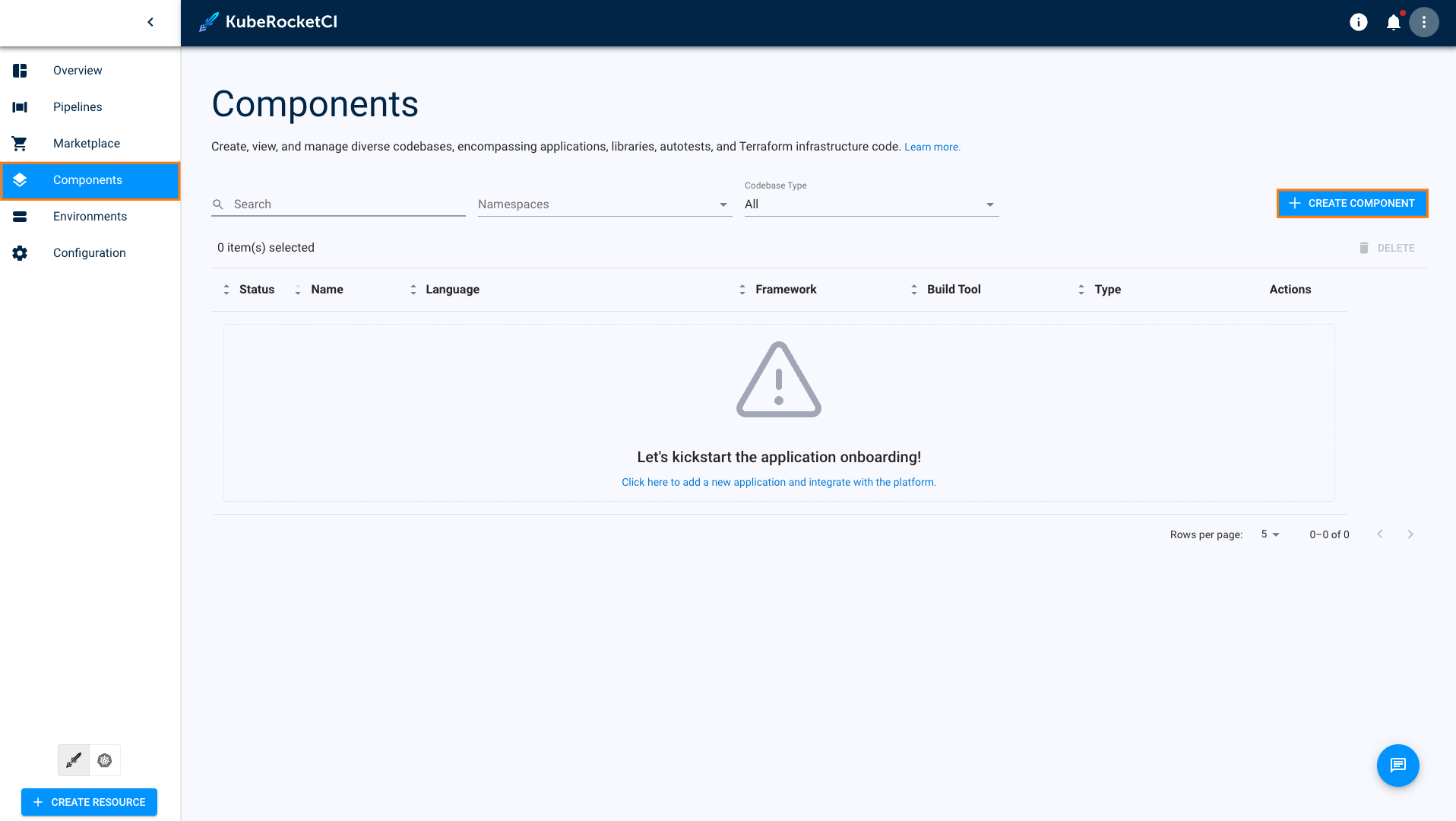Click the Create Resource button

pyautogui.click(x=89, y=802)
